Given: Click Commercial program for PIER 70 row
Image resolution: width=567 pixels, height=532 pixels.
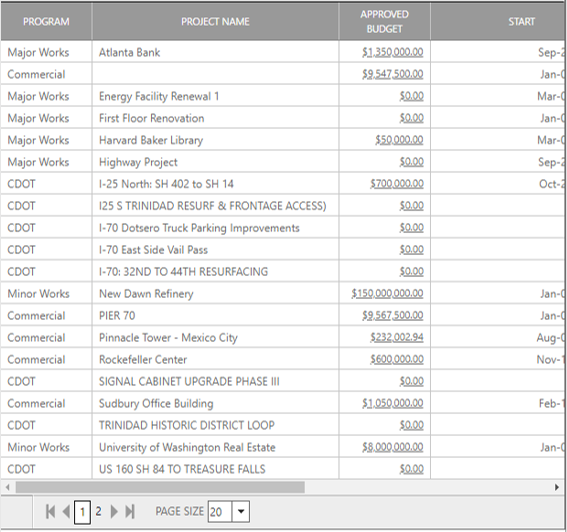Looking at the screenshot, I should pyautogui.click(x=36, y=316).
